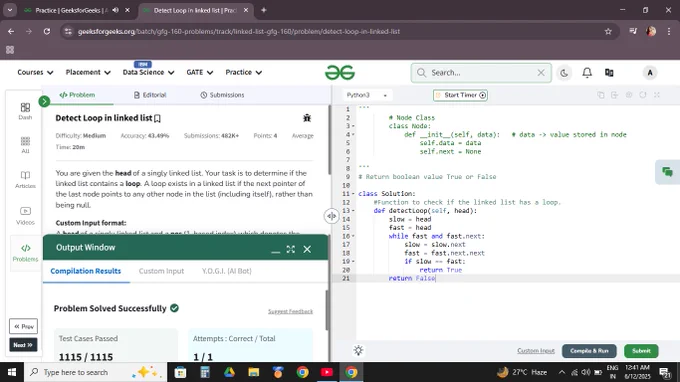Open File Explorer from taskbar
Screen dimensions: 680x382
coord(254,372)
